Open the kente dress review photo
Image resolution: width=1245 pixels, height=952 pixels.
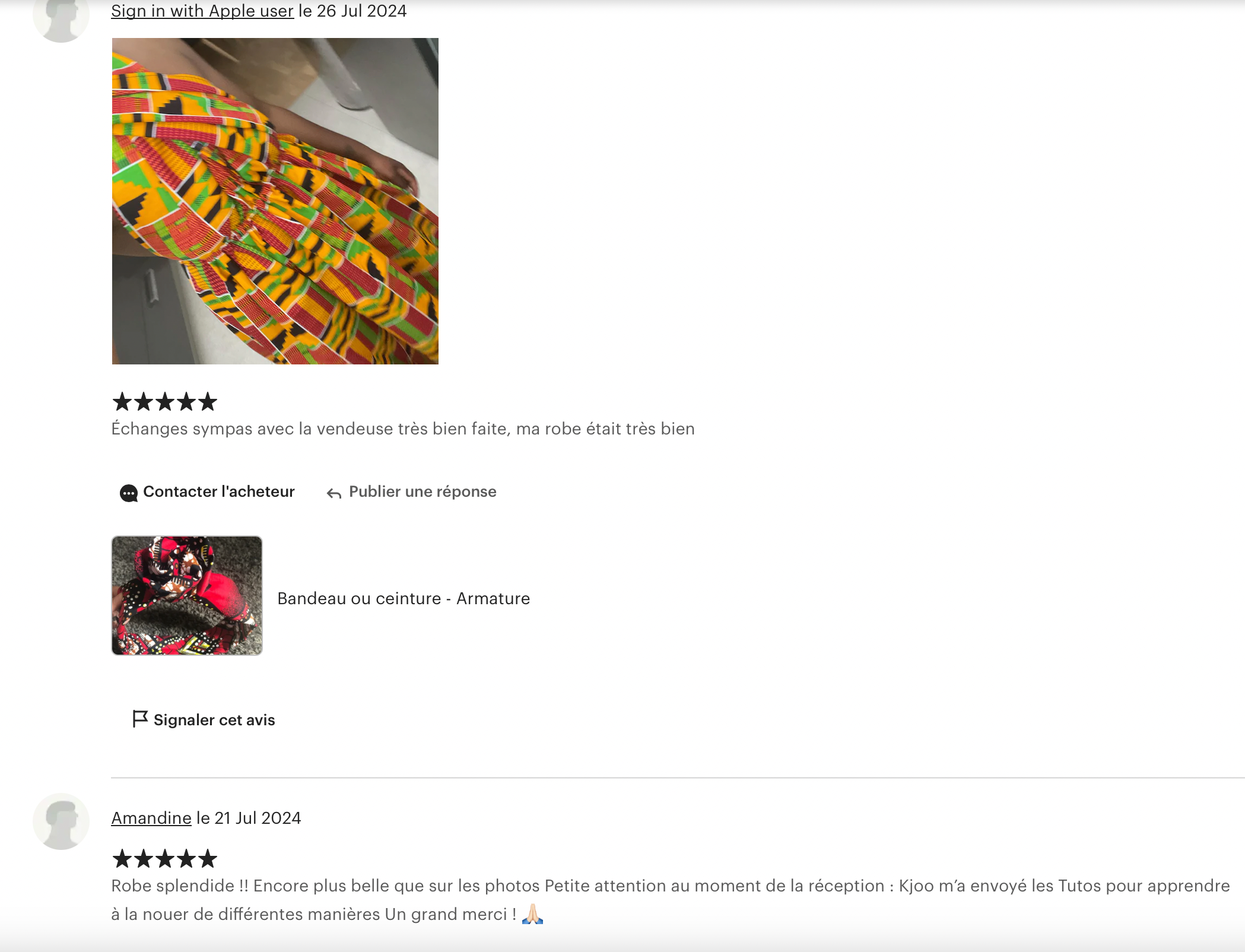[275, 201]
